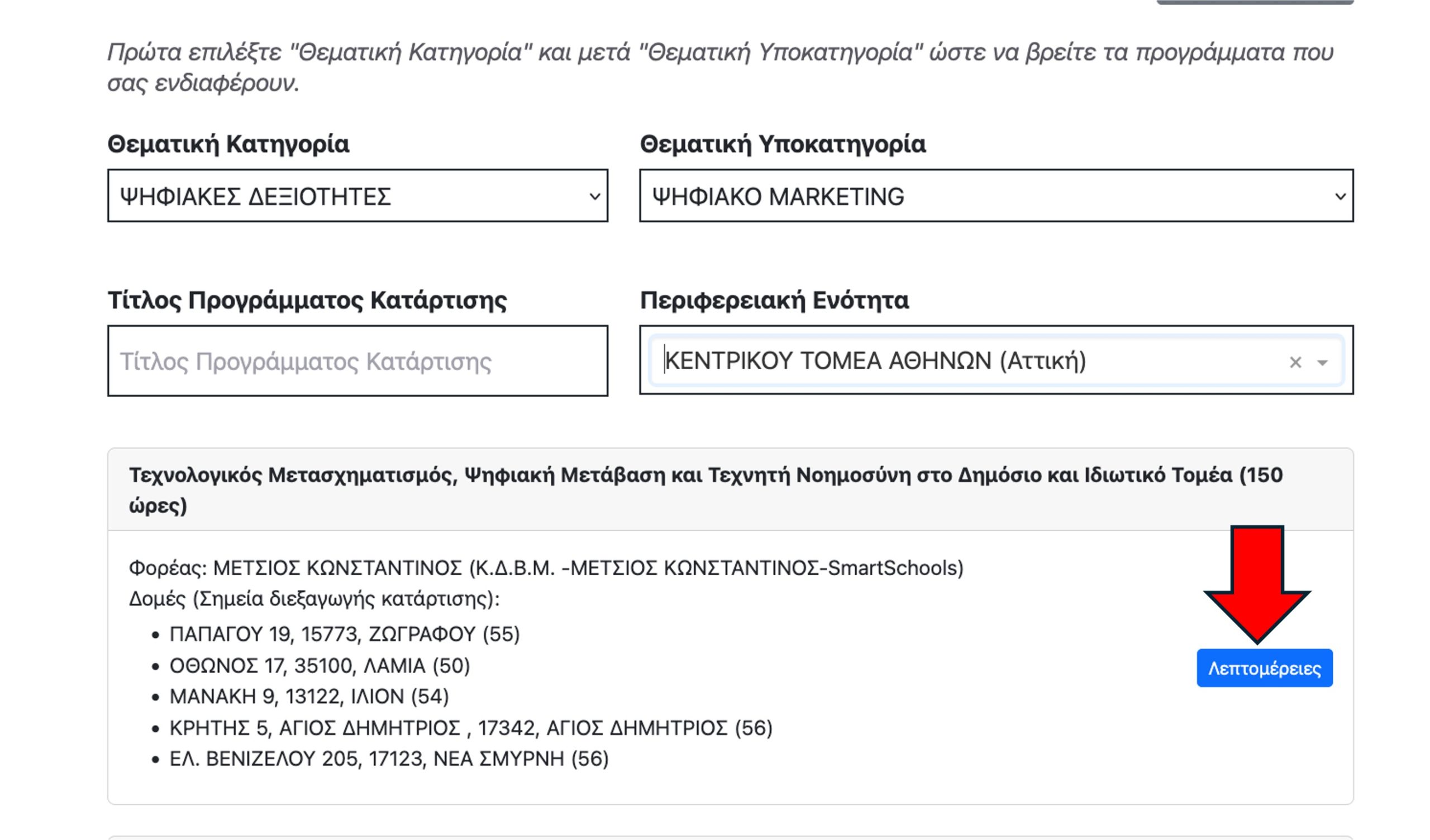
Task: Click the Τίτλος Προγράμματος Κατάρτισης field label
Action: [x=307, y=300]
